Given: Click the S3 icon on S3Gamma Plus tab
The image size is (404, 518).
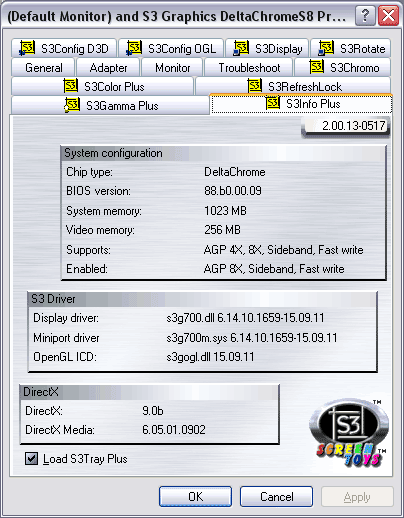Looking at the screenshot, I should click(72, 105).
